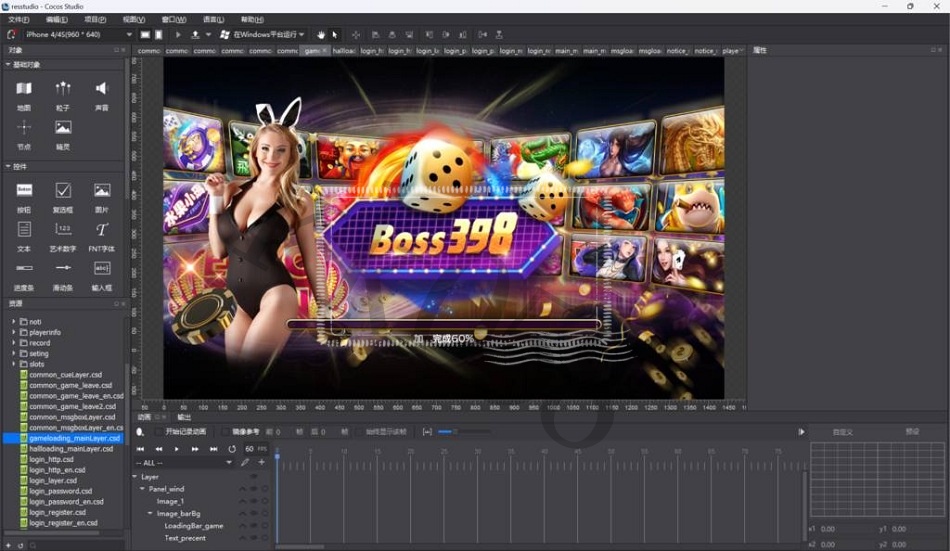Toggle lock circle for Text_precent row

click(265, 538)
